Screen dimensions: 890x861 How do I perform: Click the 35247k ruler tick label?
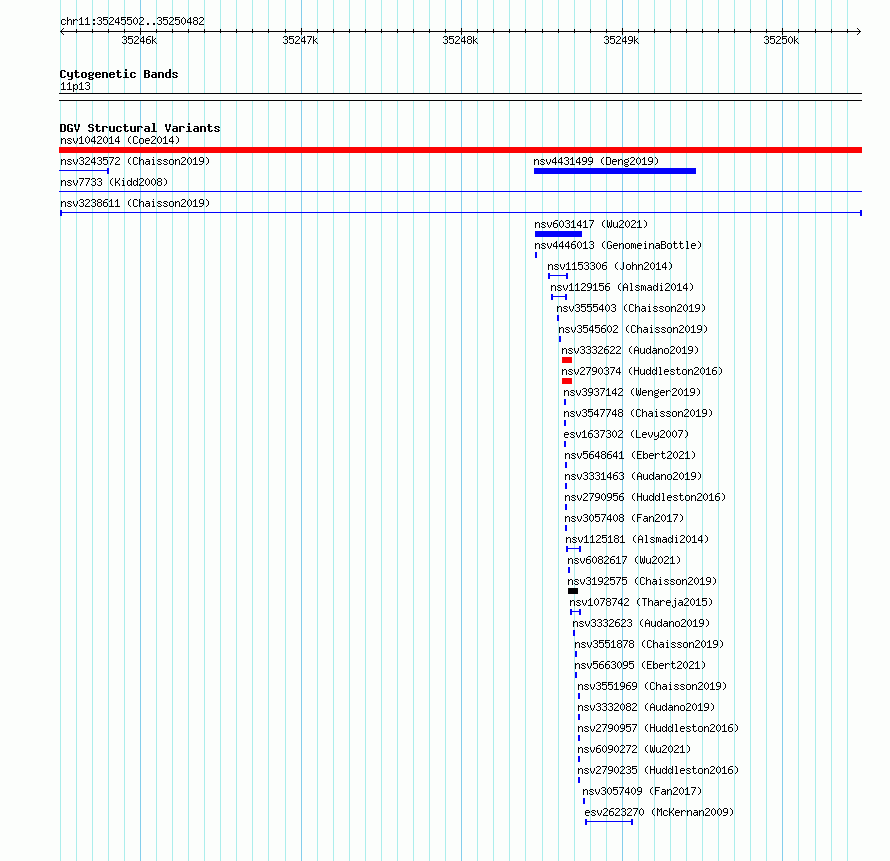click(300, 40)
